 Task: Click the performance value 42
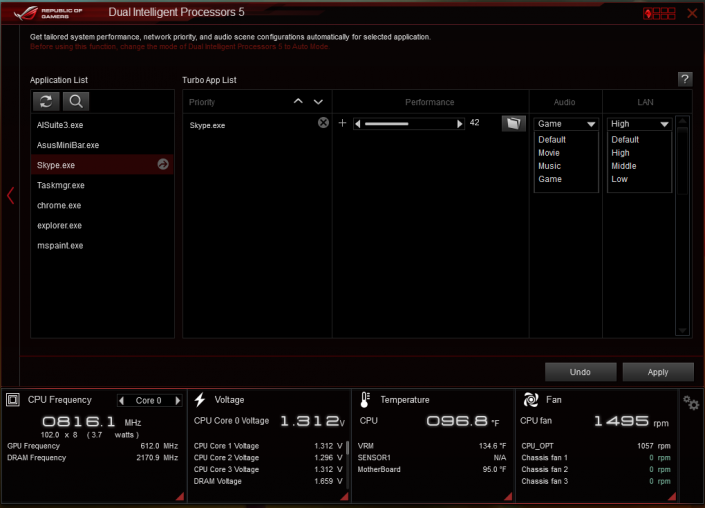(x=474, y=123)
